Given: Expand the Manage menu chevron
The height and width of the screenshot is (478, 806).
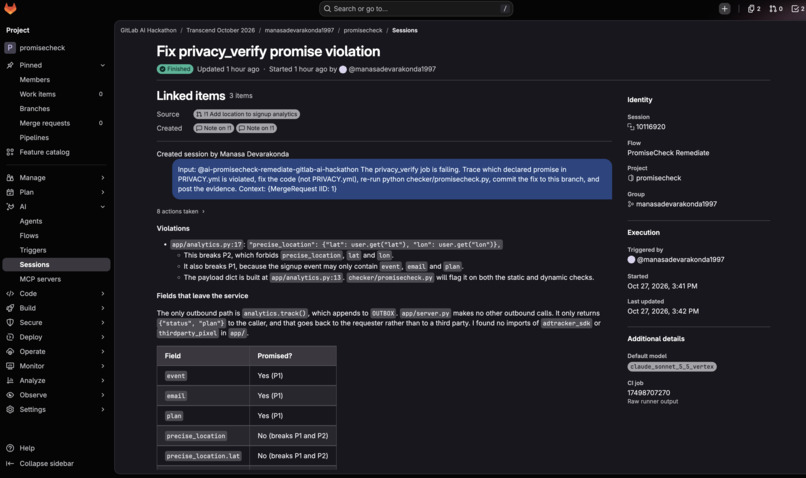Looking at the screenshot, I should coord(102,178).
